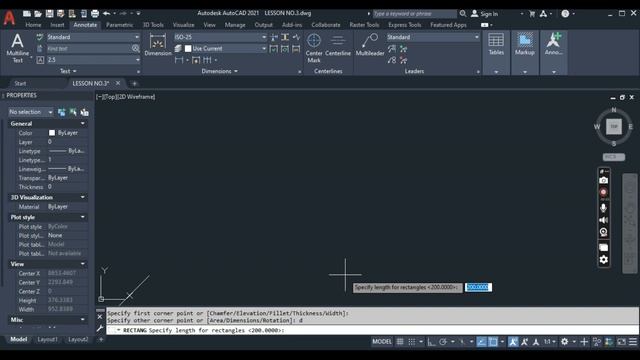Toggle snap mode in status bar
640x360 pixels.
click(412, 342)
